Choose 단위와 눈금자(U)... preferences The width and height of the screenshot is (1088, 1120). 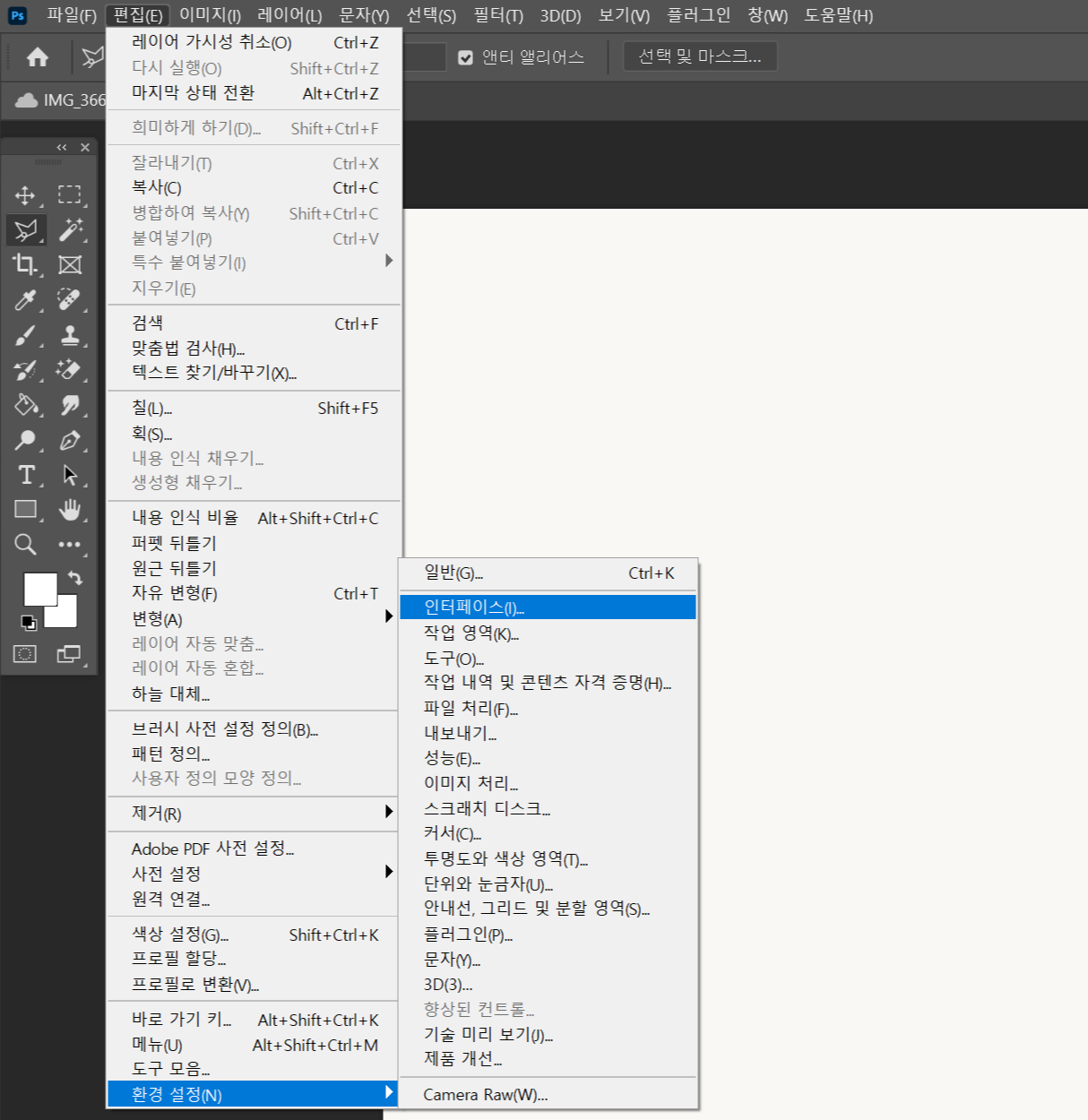548,884
